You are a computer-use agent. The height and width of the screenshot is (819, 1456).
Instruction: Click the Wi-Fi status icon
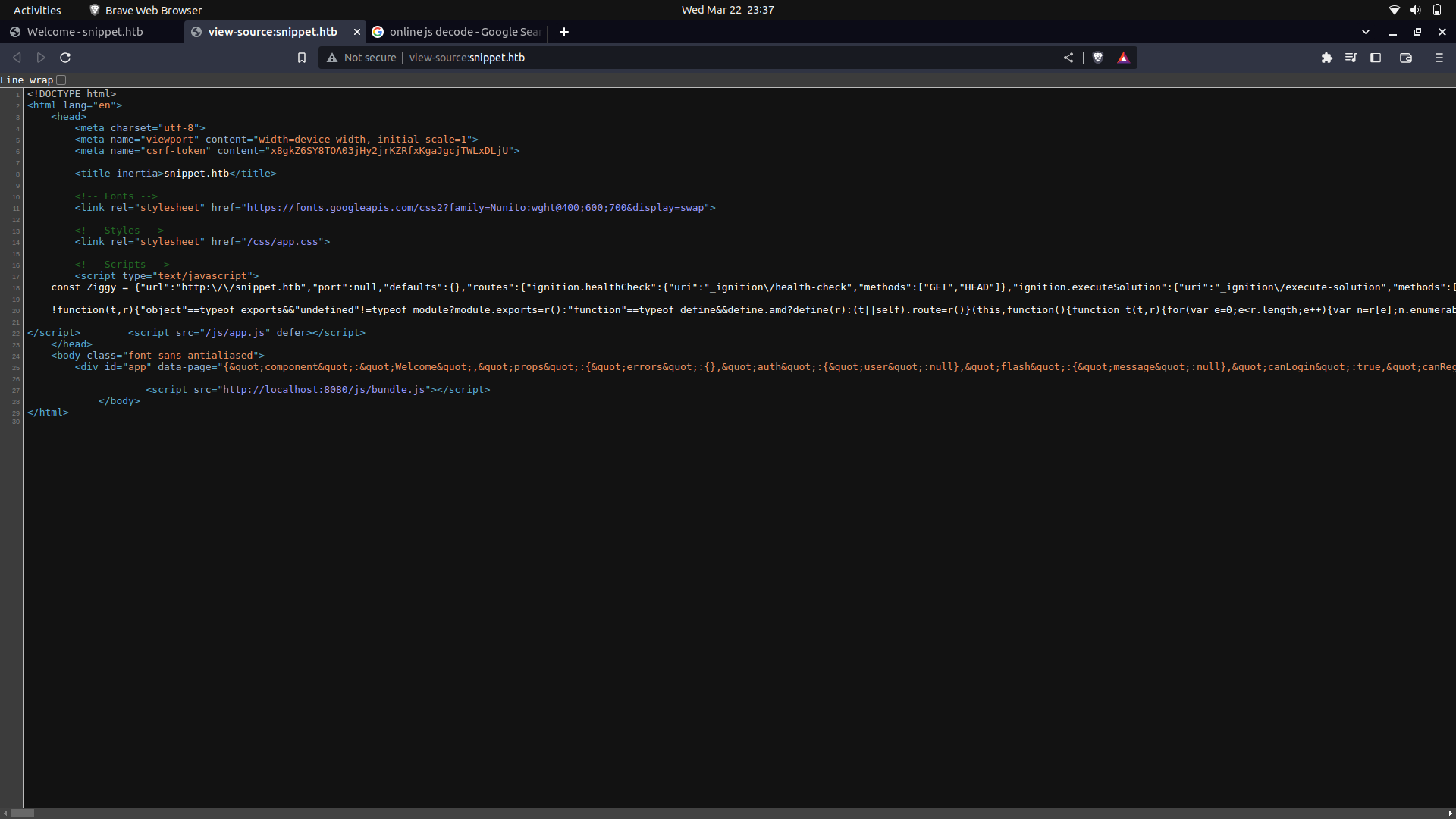pyautogui.click(x=1395, y=10)
